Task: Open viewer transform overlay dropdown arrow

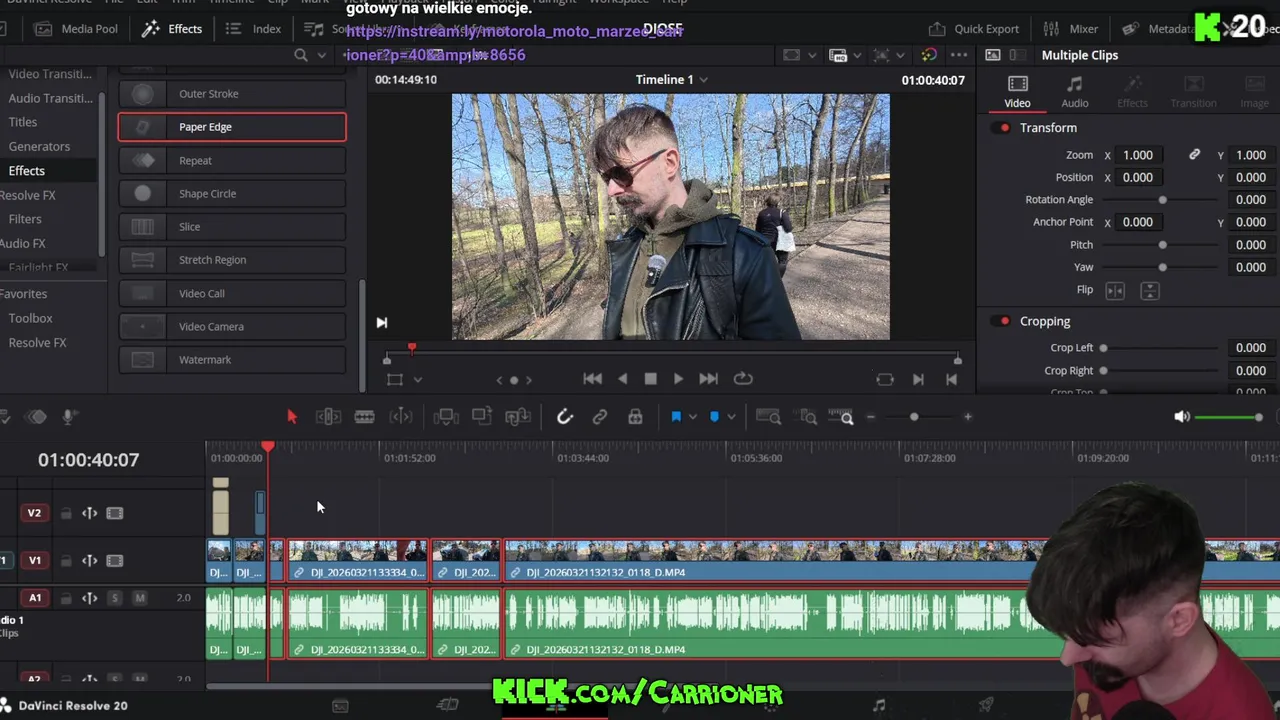Action: [x=418, y=379]
